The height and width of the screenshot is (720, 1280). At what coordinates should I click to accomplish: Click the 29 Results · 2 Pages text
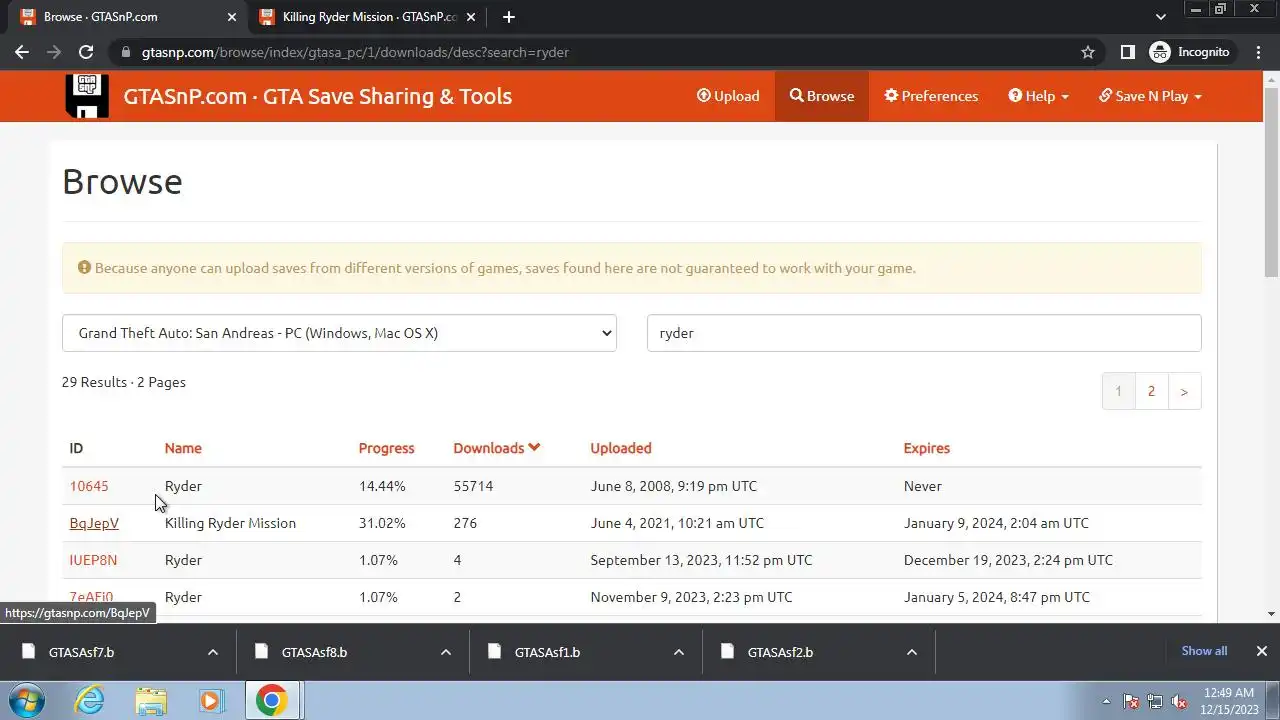[x=124, y=382]
